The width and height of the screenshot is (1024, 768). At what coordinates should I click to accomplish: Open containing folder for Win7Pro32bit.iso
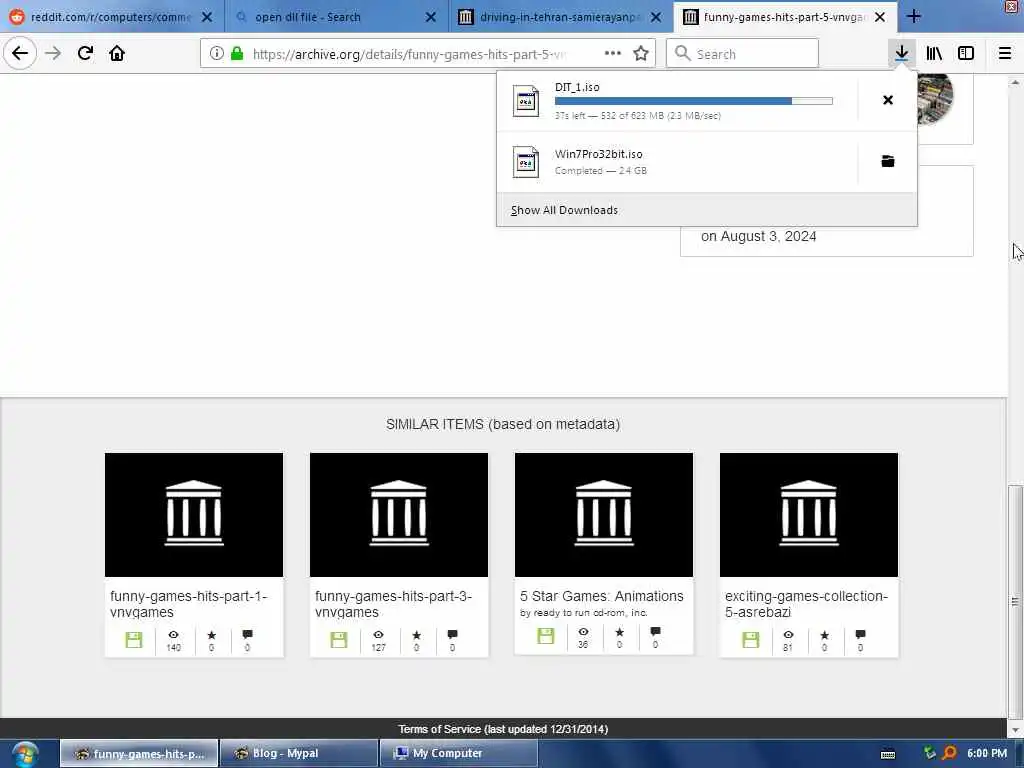click(x=888, y=161)
